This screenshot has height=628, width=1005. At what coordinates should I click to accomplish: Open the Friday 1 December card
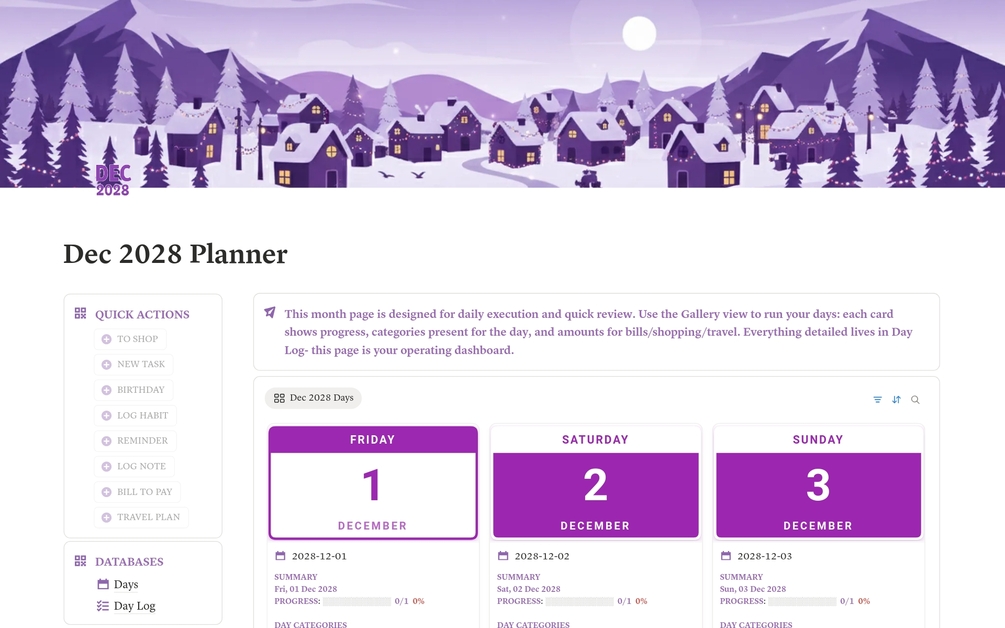pyautogui.click(x=373, y=483)
